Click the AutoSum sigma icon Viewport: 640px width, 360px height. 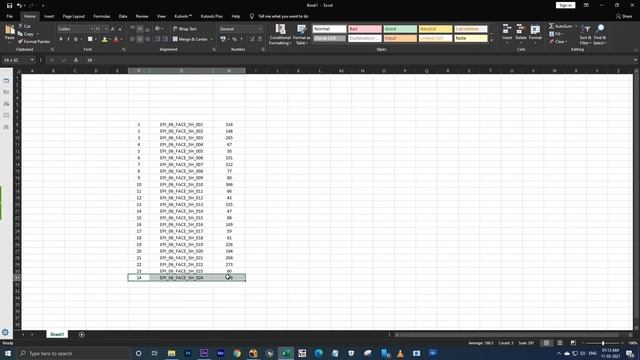pos(551,26)
